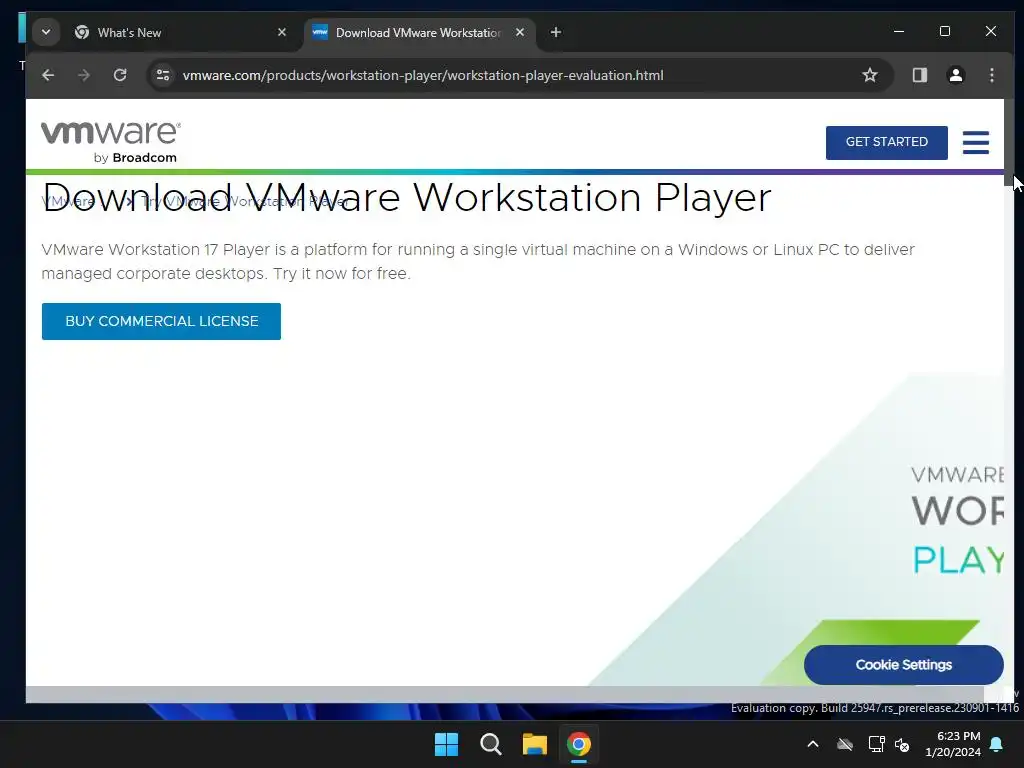Open network status tray icon

pos(876,744)
